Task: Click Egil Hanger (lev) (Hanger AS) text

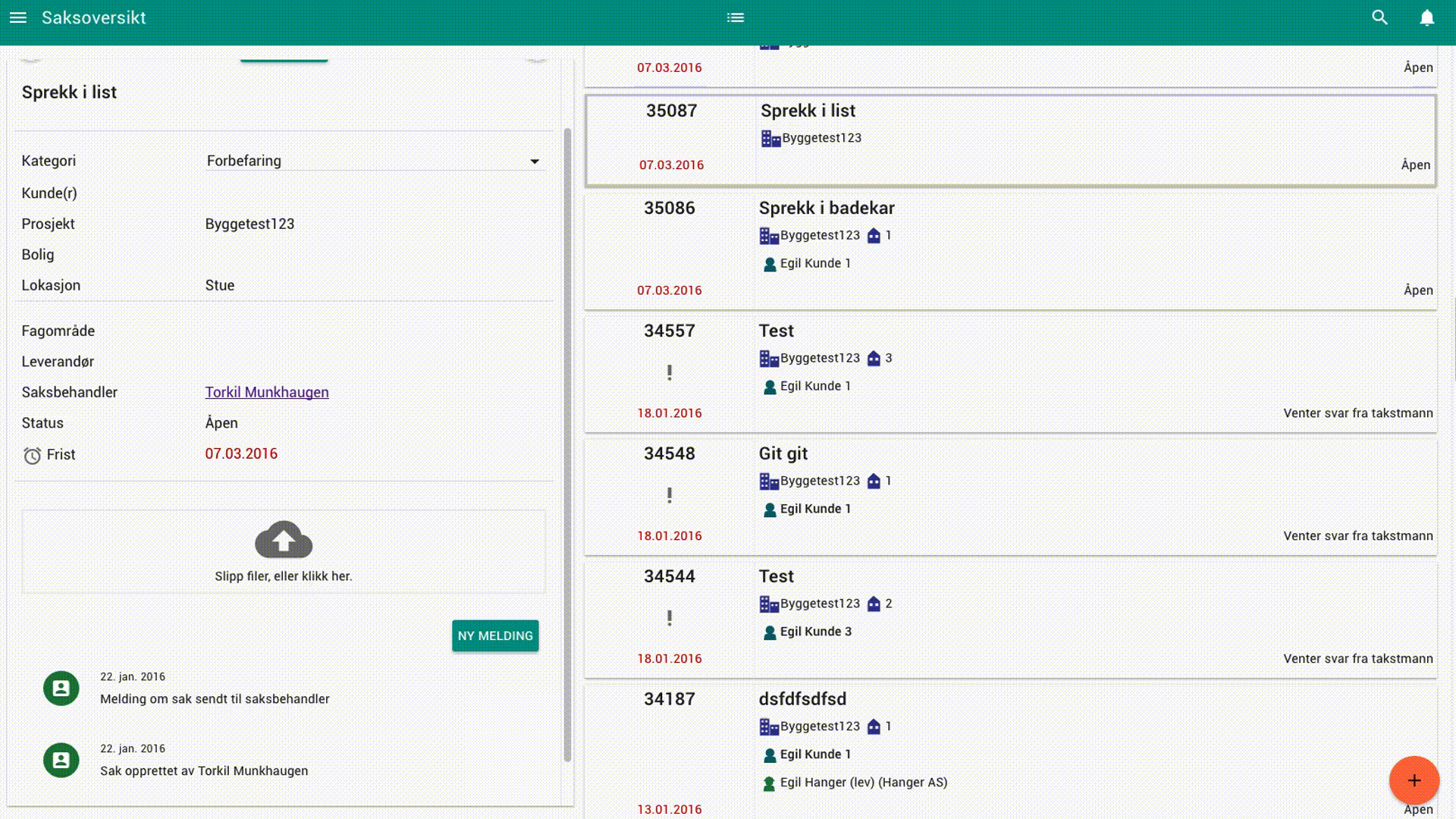Action: 864,783
